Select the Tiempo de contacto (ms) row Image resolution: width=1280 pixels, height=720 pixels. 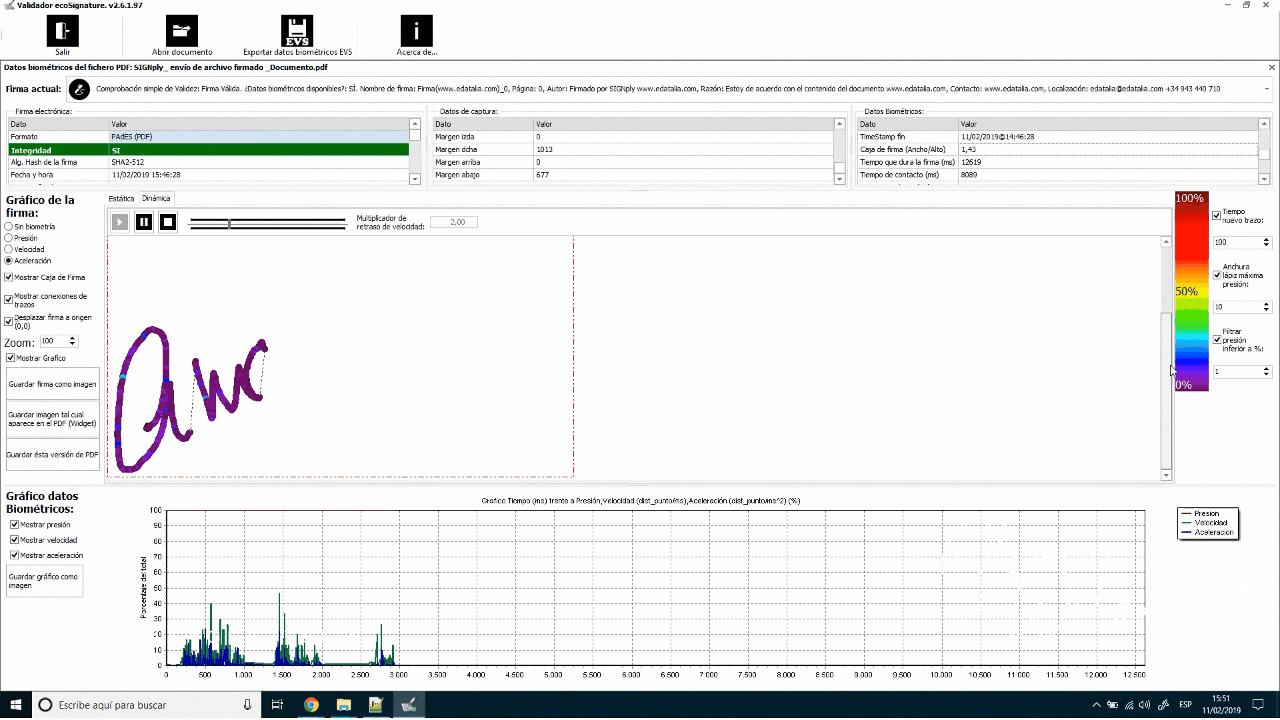pyautogui.click(x=1057, y=174)
